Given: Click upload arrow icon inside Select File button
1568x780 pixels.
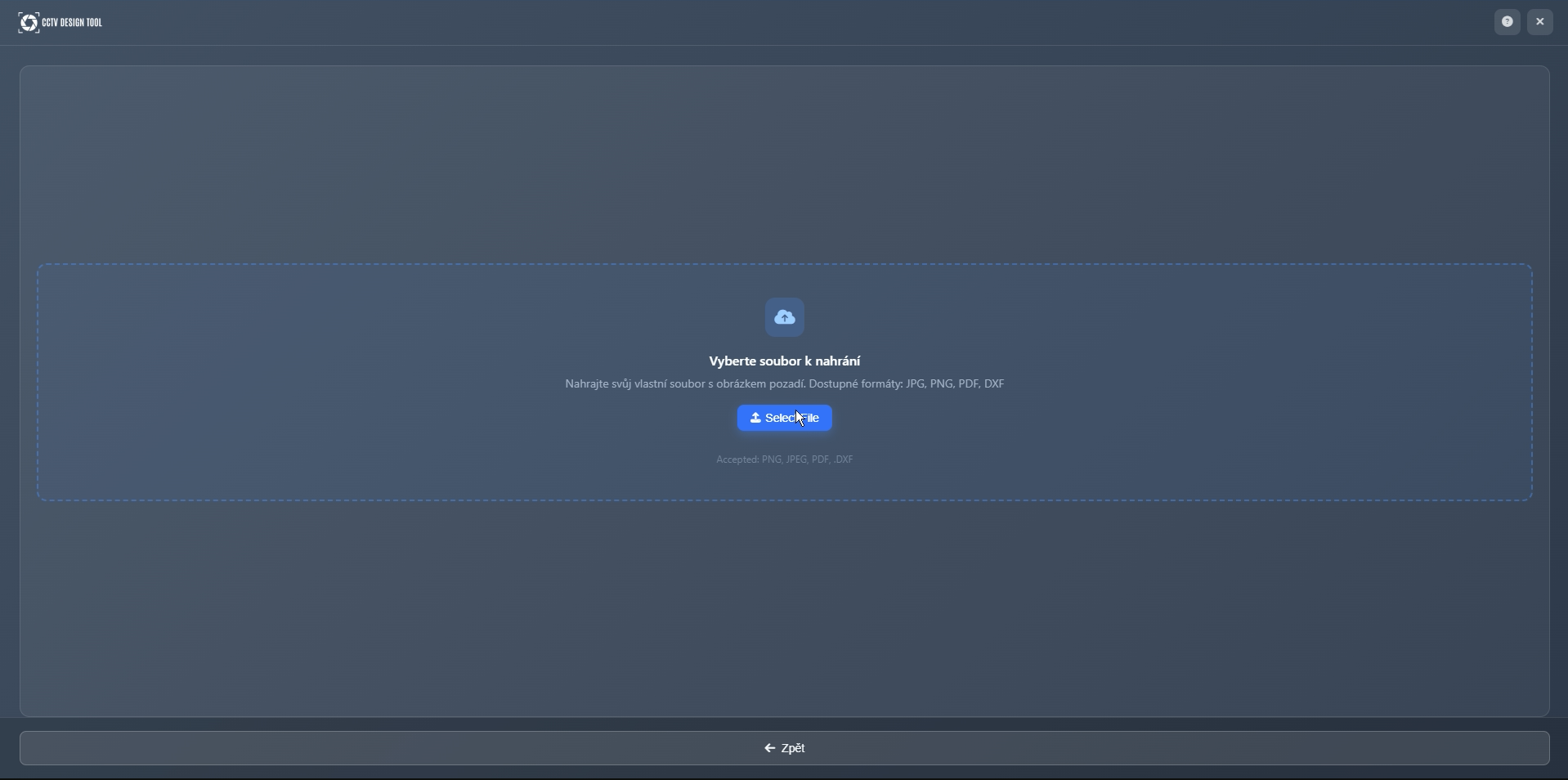Looking at the screenshot, I should (756, 418).
